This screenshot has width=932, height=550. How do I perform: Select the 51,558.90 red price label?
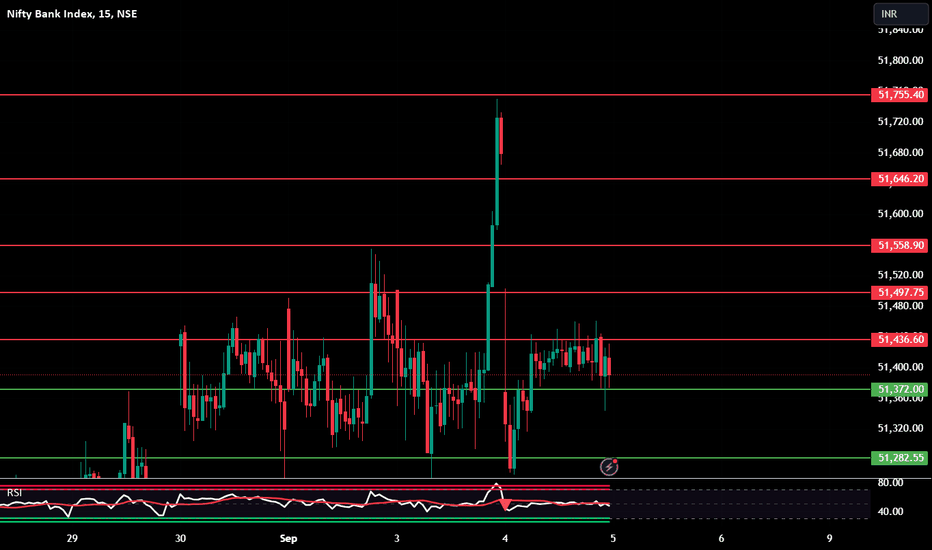899,245
